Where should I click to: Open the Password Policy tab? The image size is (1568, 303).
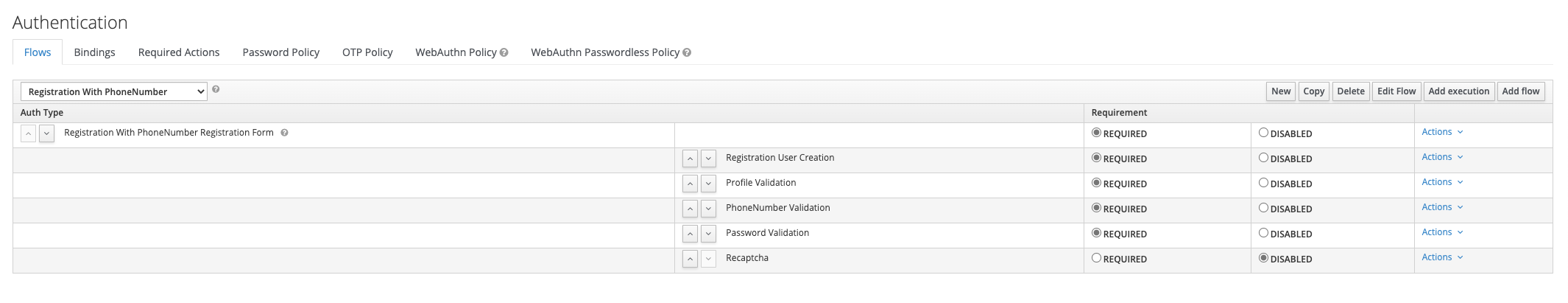280,52
